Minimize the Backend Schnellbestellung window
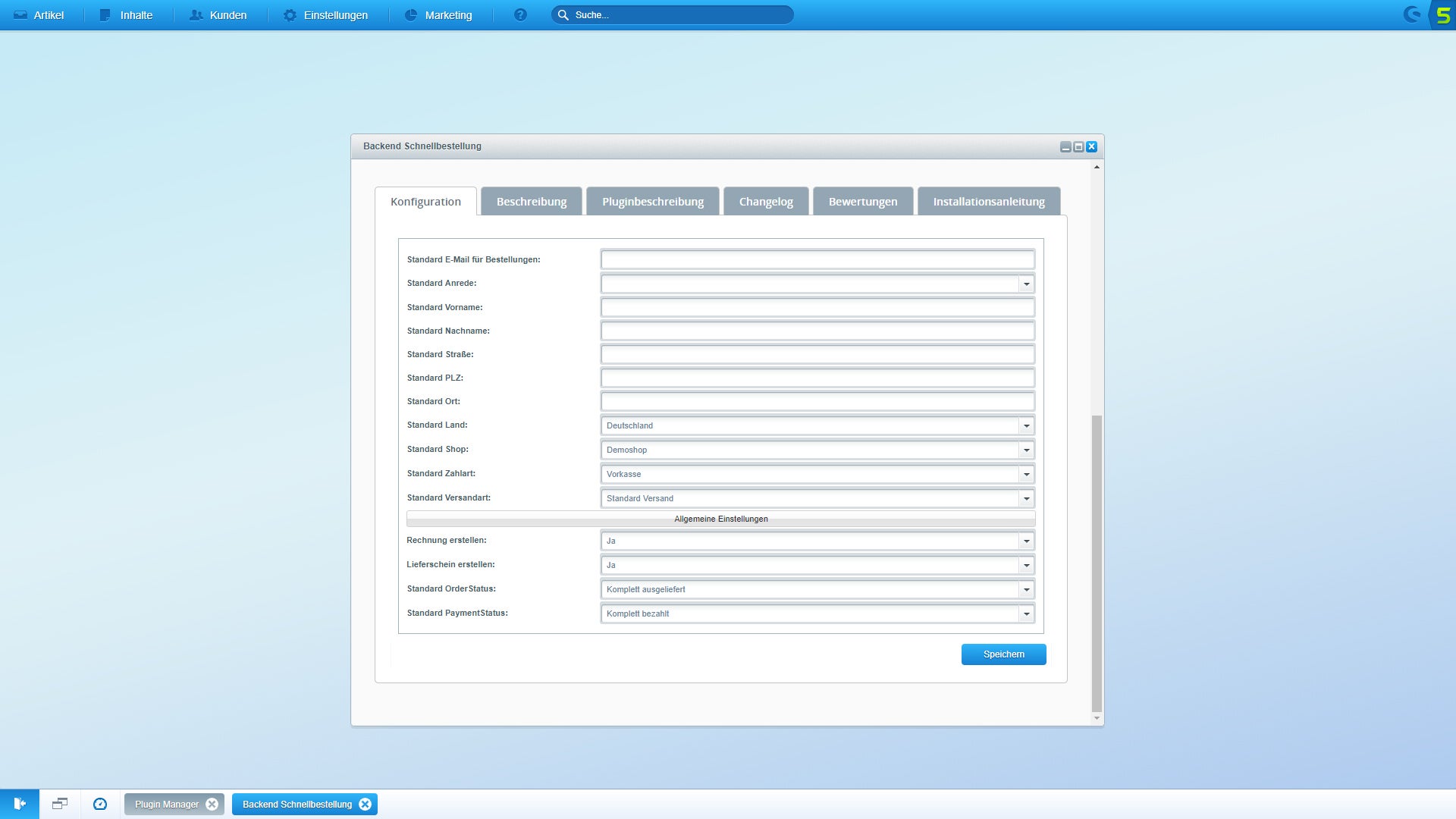1456x819 pixels. click(1065, 147)
